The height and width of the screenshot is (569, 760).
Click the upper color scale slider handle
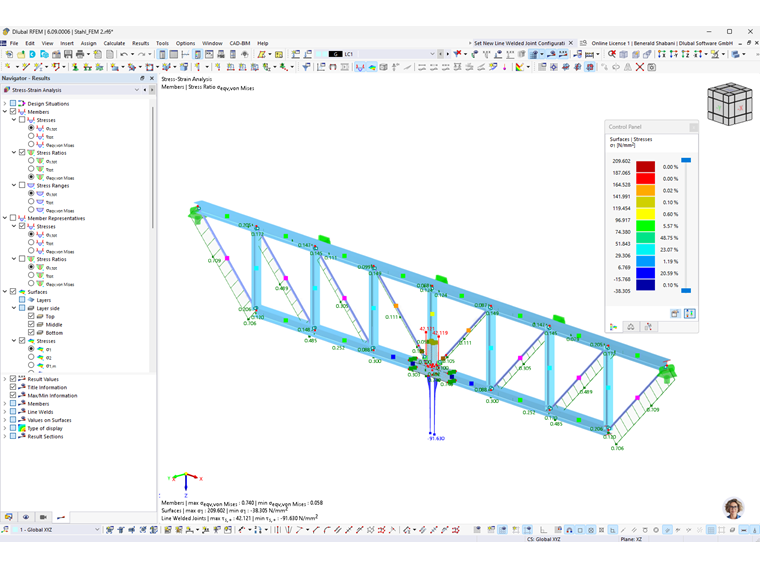coord(686,160)
